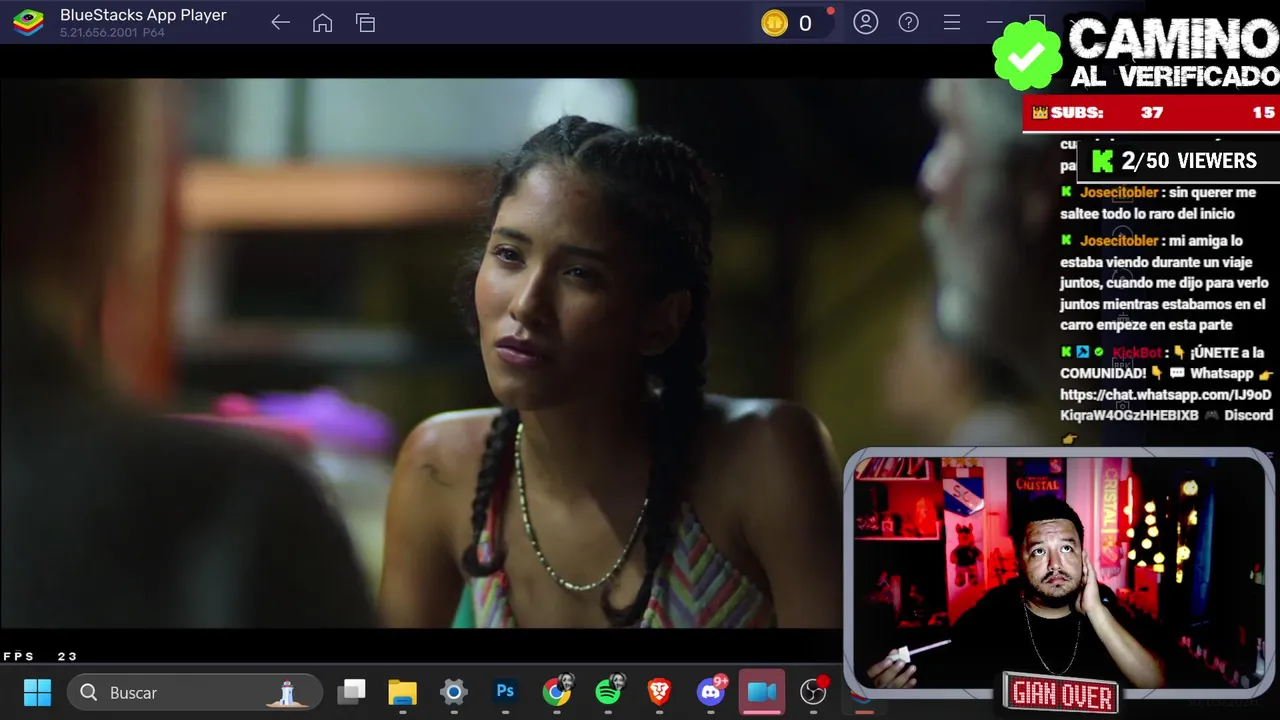Viewport: 1280px width, 720px height.
Task: Open the BlueStacks hamburger menu
Action: (x=952, y=22)
